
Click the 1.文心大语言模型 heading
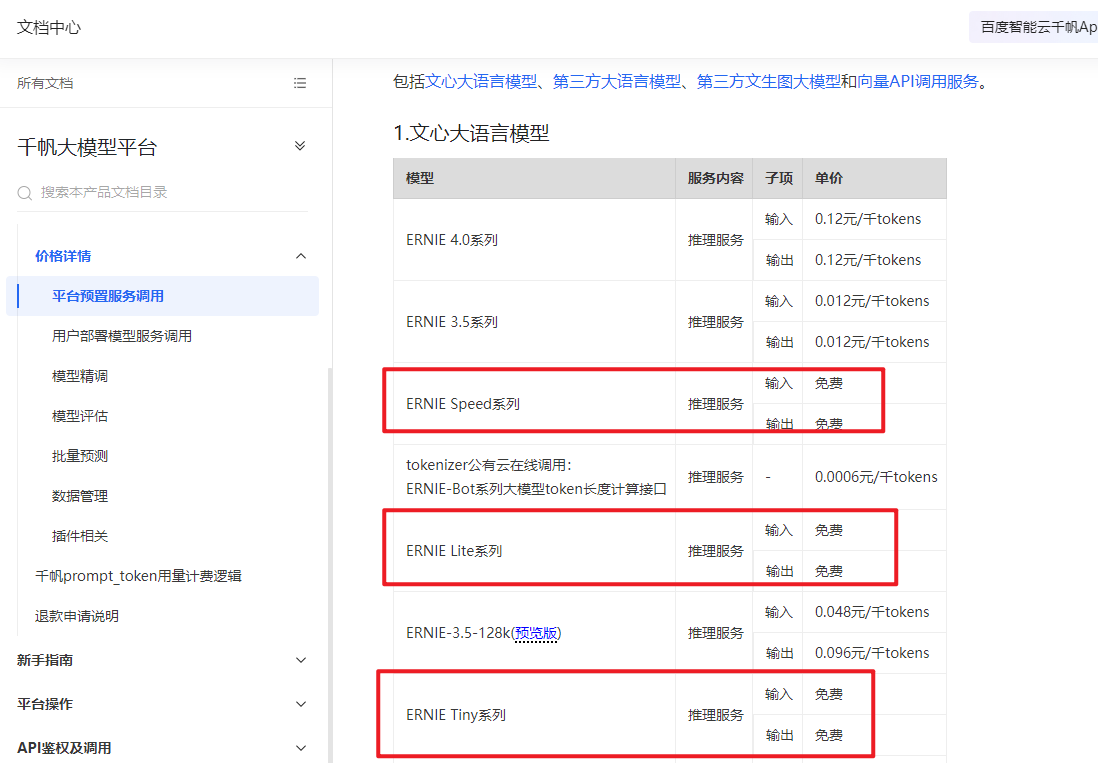471,133
